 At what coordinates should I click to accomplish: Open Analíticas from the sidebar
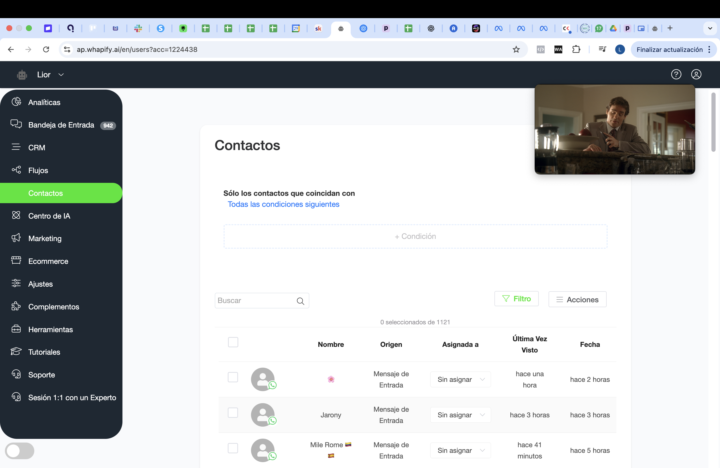pos(44,102)
